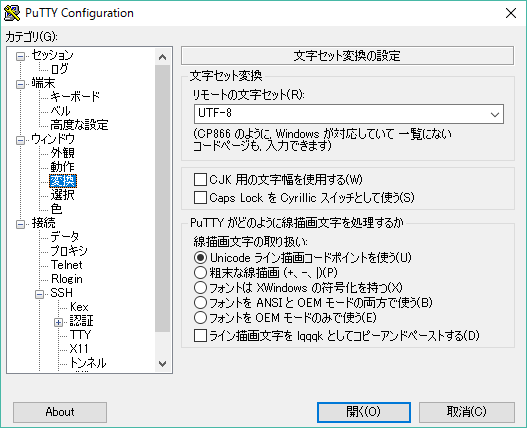This screenshot has height=428, width=527.
Task: Collapse the セッション tree node
Action: pyautogui.click(x=21, y=56)
